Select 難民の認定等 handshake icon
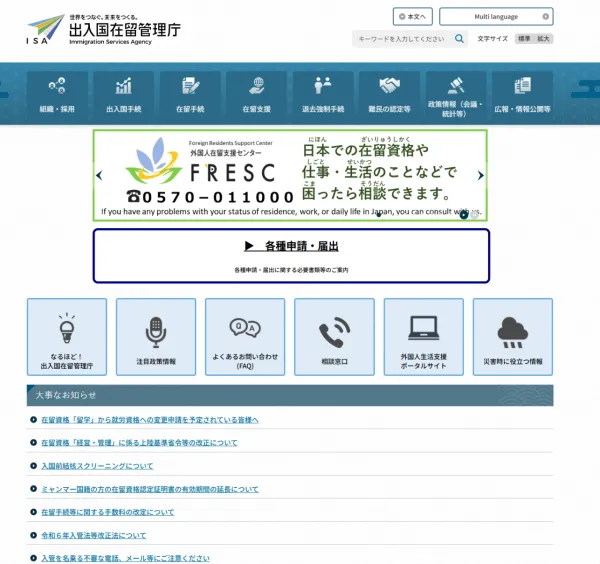 pyautogui.click(x=389, y=92)
